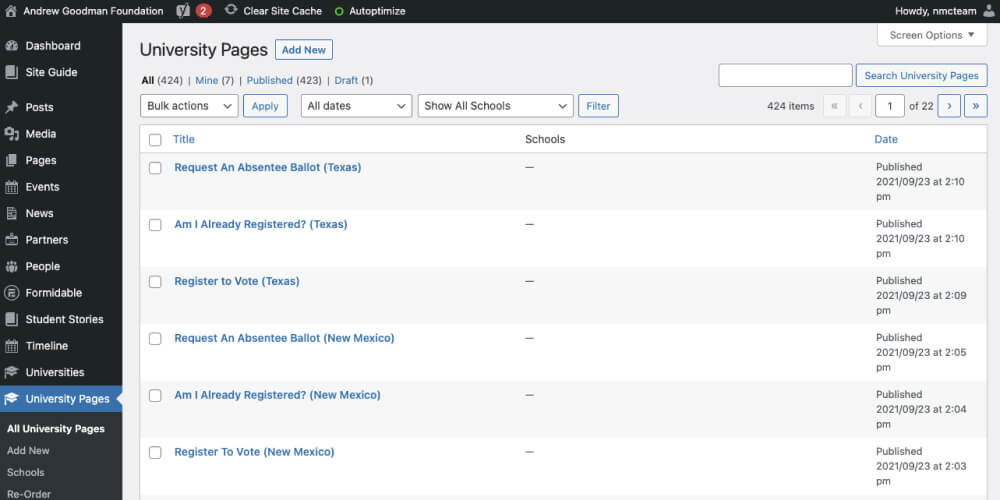
Task: Sort the table by Title column
Action: point(184,139)
